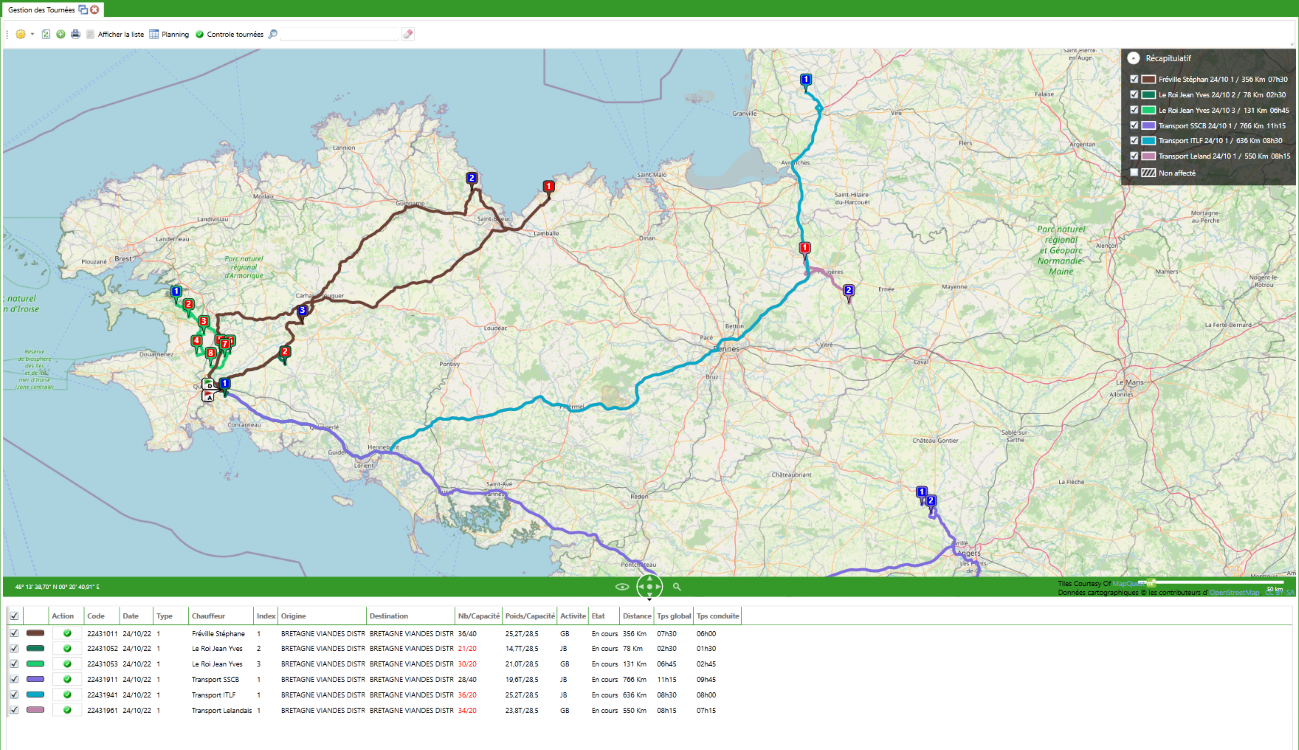Uncheck Transport Leland legend checkbox
The image size is (1299, 750).
[1133, 156]
